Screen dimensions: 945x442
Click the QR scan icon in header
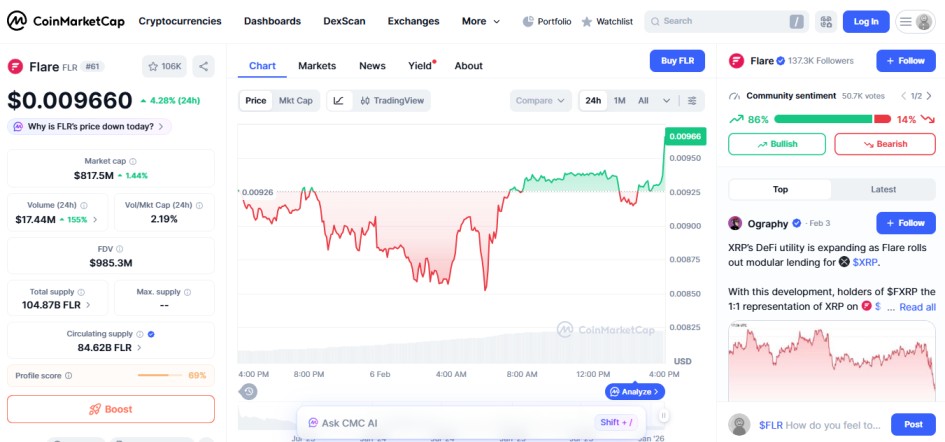(826, 22)
